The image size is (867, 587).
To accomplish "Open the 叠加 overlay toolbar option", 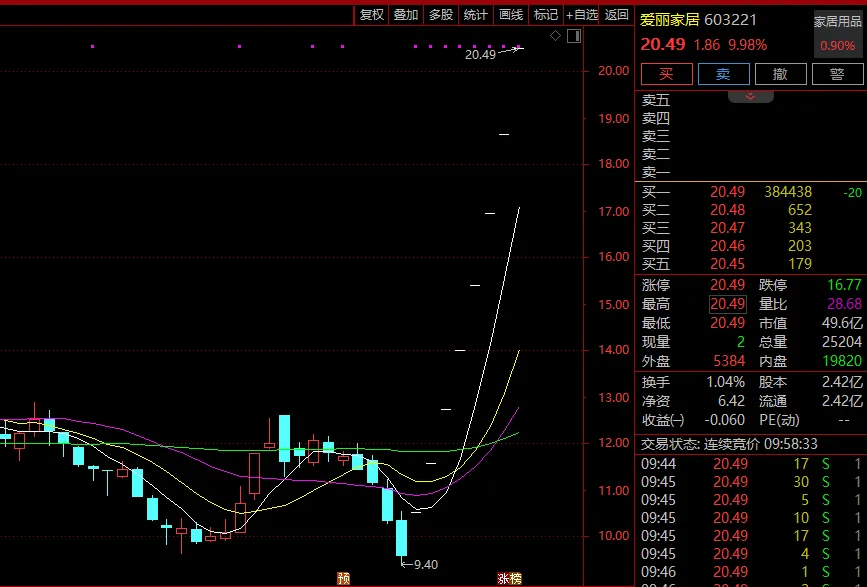I will pos(406,15).
